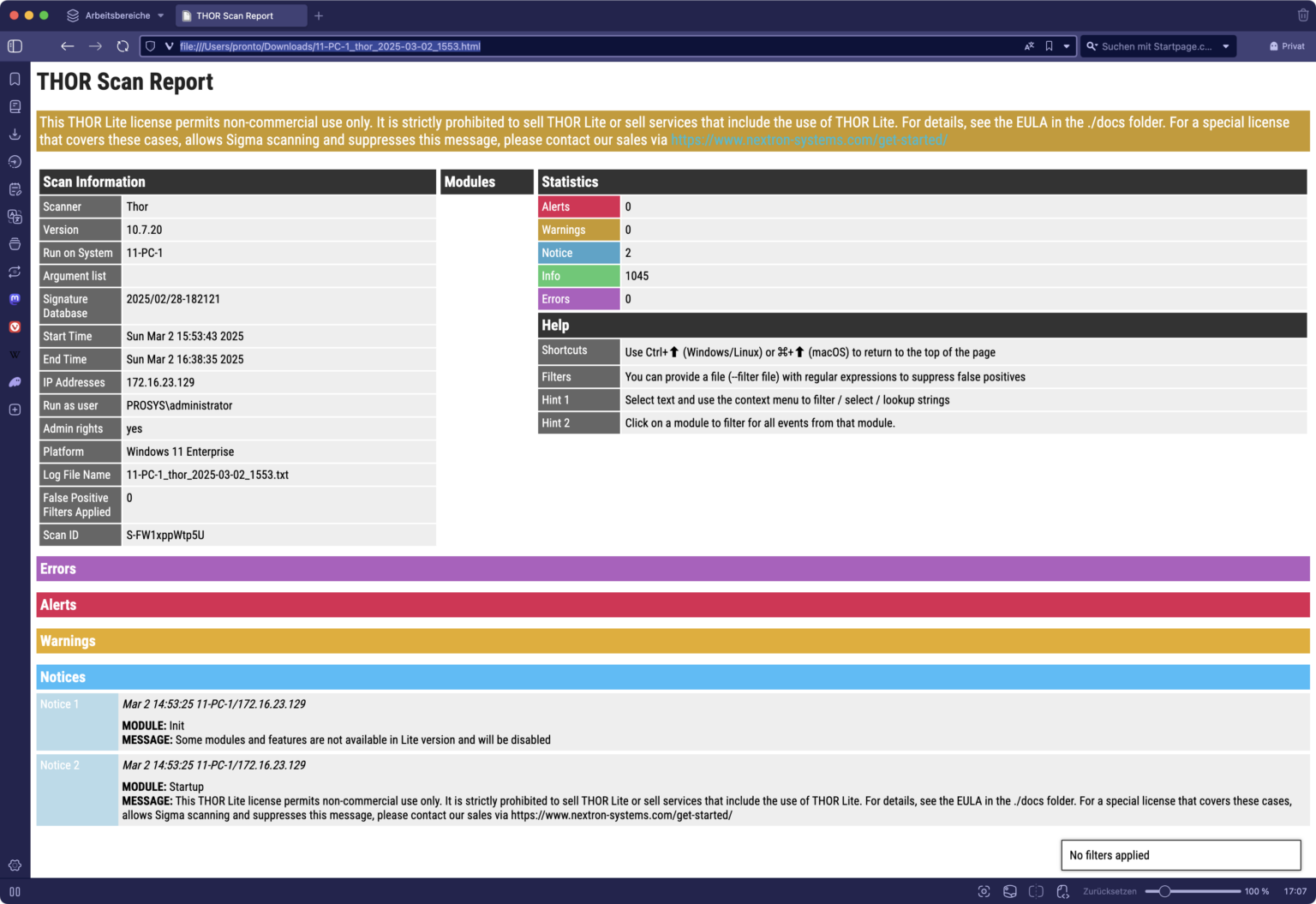Open closed tabs trash can
1316x904 pixels.
click(1303, 15)
